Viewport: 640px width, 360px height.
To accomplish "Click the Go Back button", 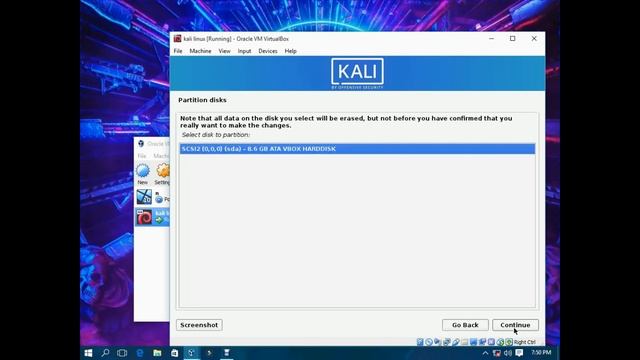I will click(x=465, y=325).
